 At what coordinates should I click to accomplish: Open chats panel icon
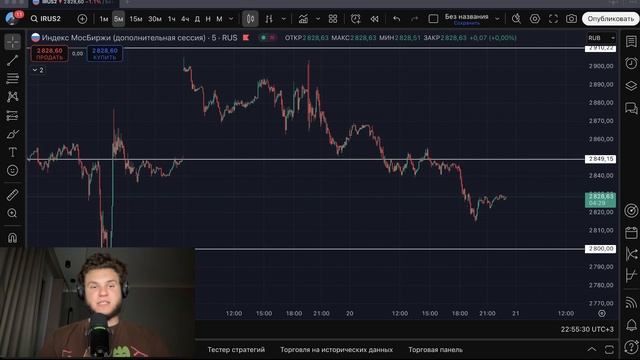631,108
